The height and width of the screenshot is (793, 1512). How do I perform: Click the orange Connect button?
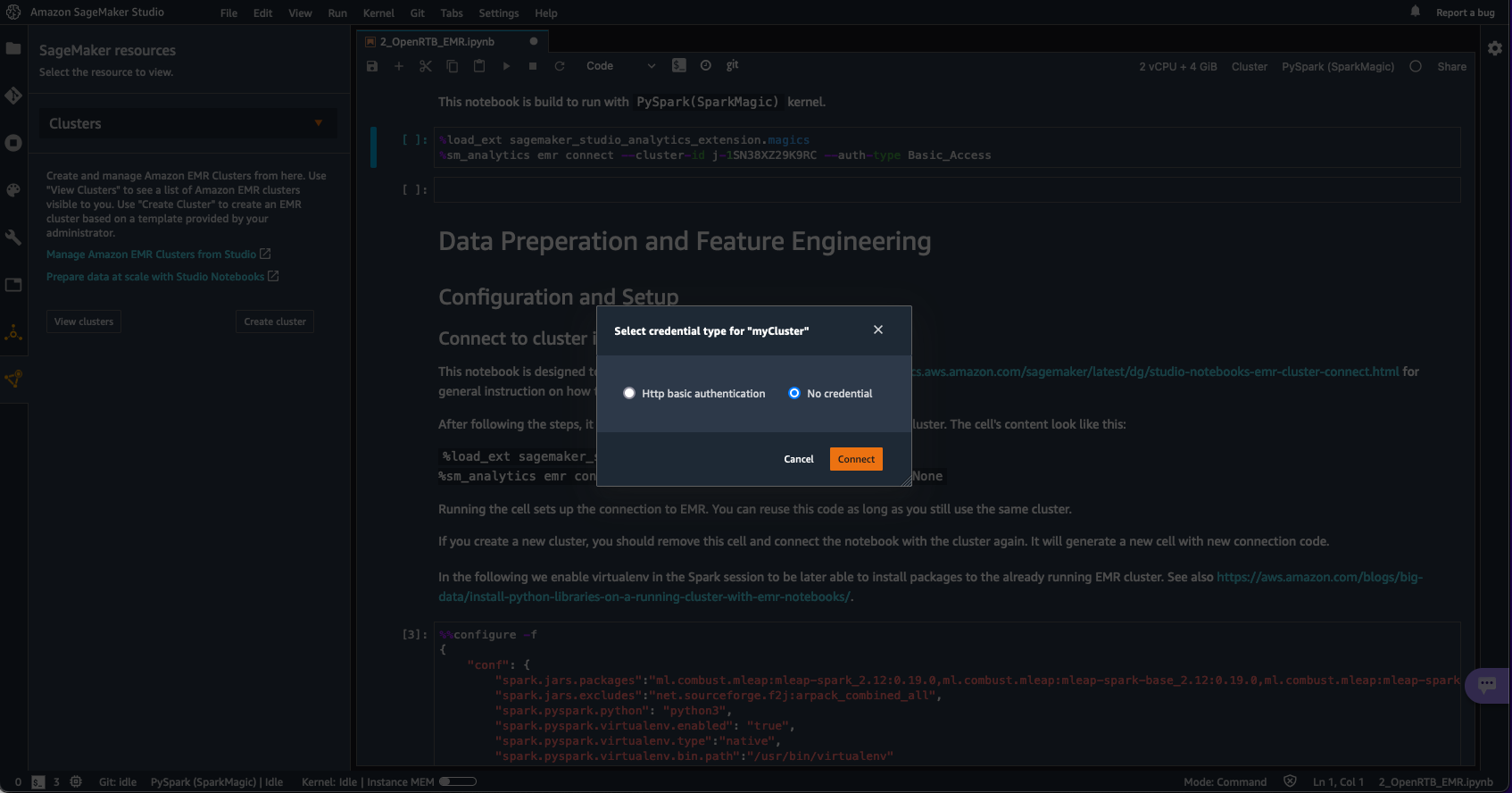pos(856,459)
